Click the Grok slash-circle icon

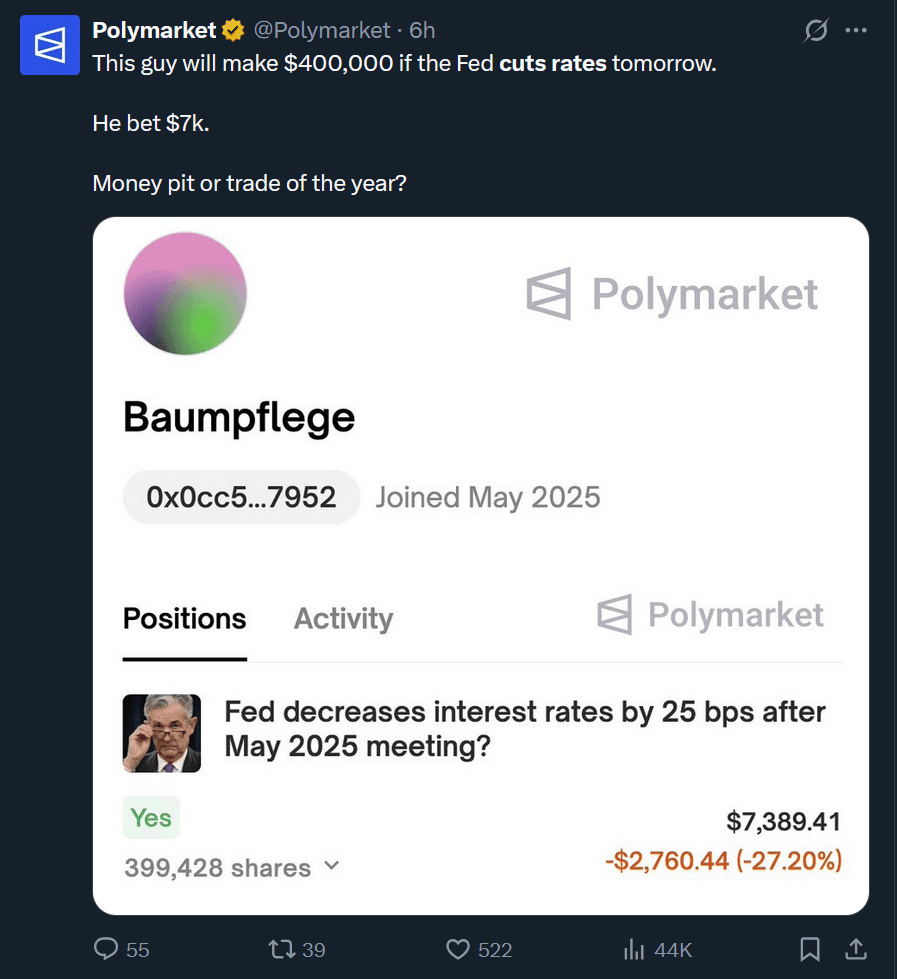(x=816, y=31)
